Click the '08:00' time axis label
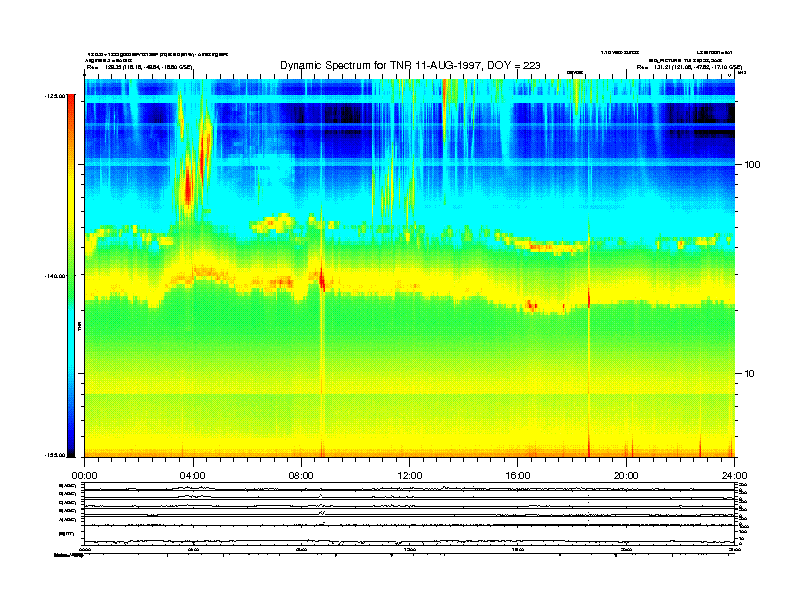 [x=301, y=476]
